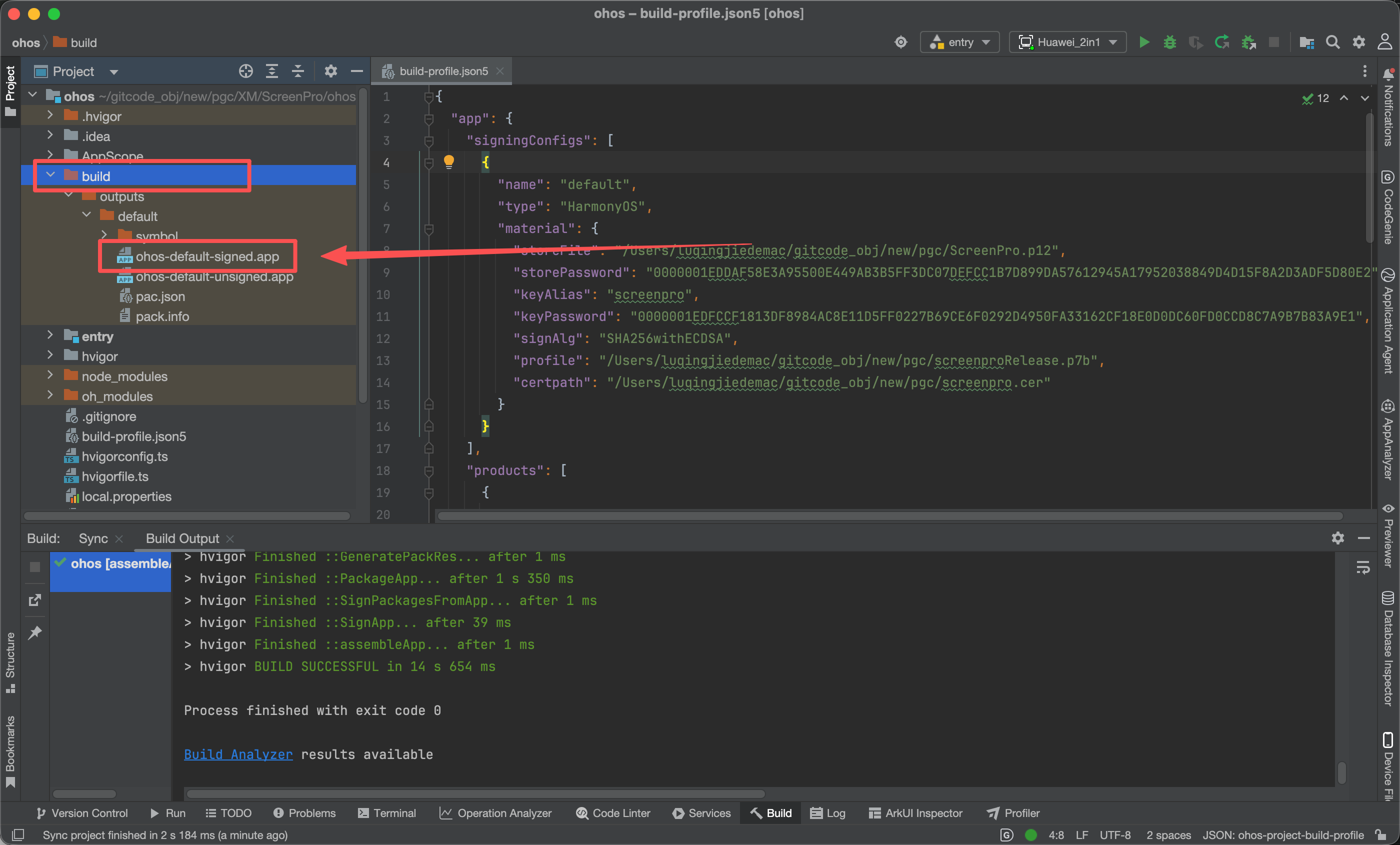This screenshot has width=1400, height=845.
Task: Hide the Project tool window
Action: point(356,71)
